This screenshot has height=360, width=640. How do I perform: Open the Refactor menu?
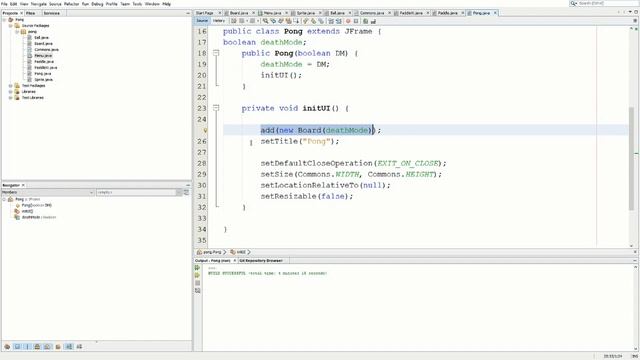[x=71, y=4]
